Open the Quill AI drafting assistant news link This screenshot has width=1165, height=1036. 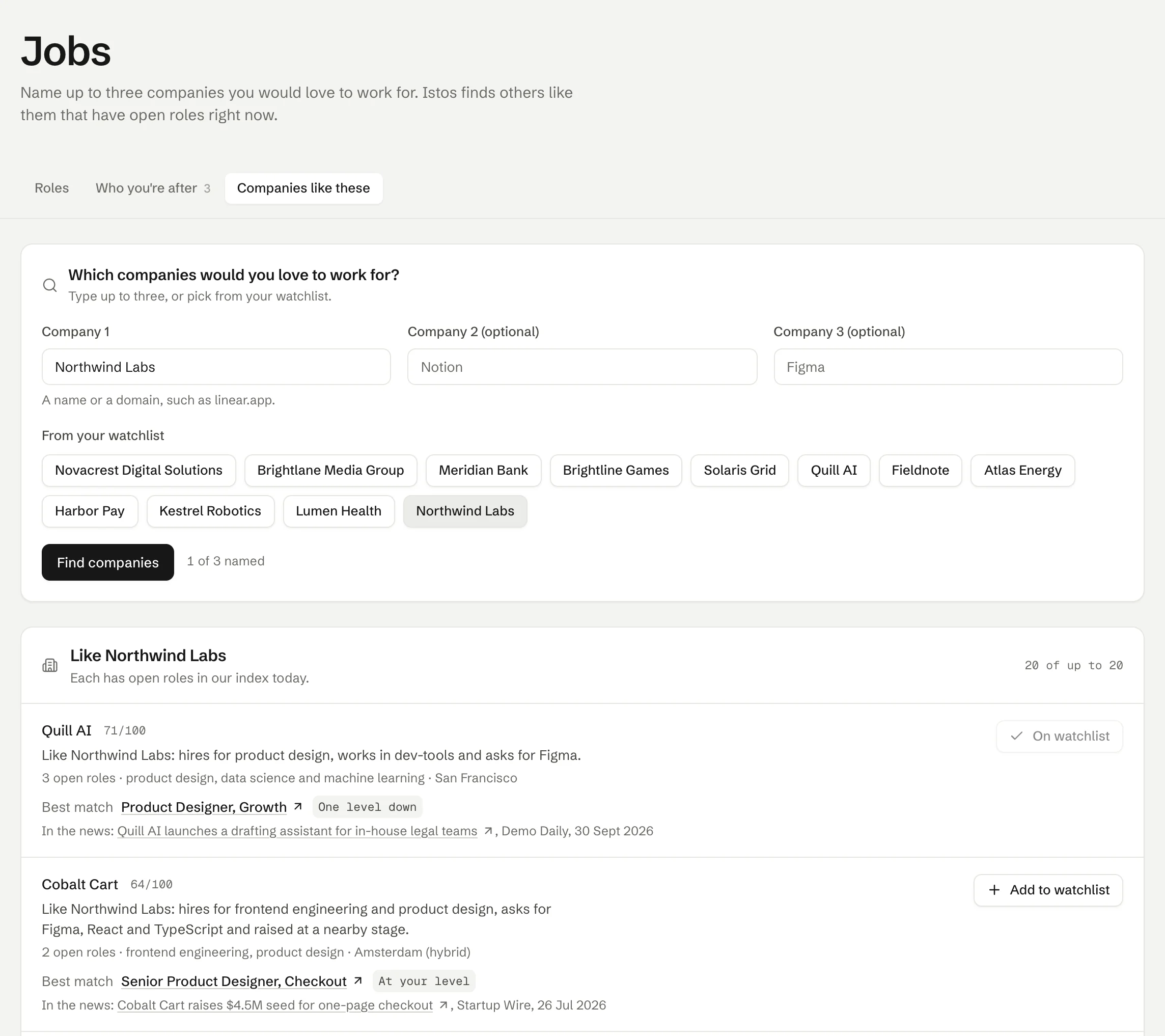[297, 831]
